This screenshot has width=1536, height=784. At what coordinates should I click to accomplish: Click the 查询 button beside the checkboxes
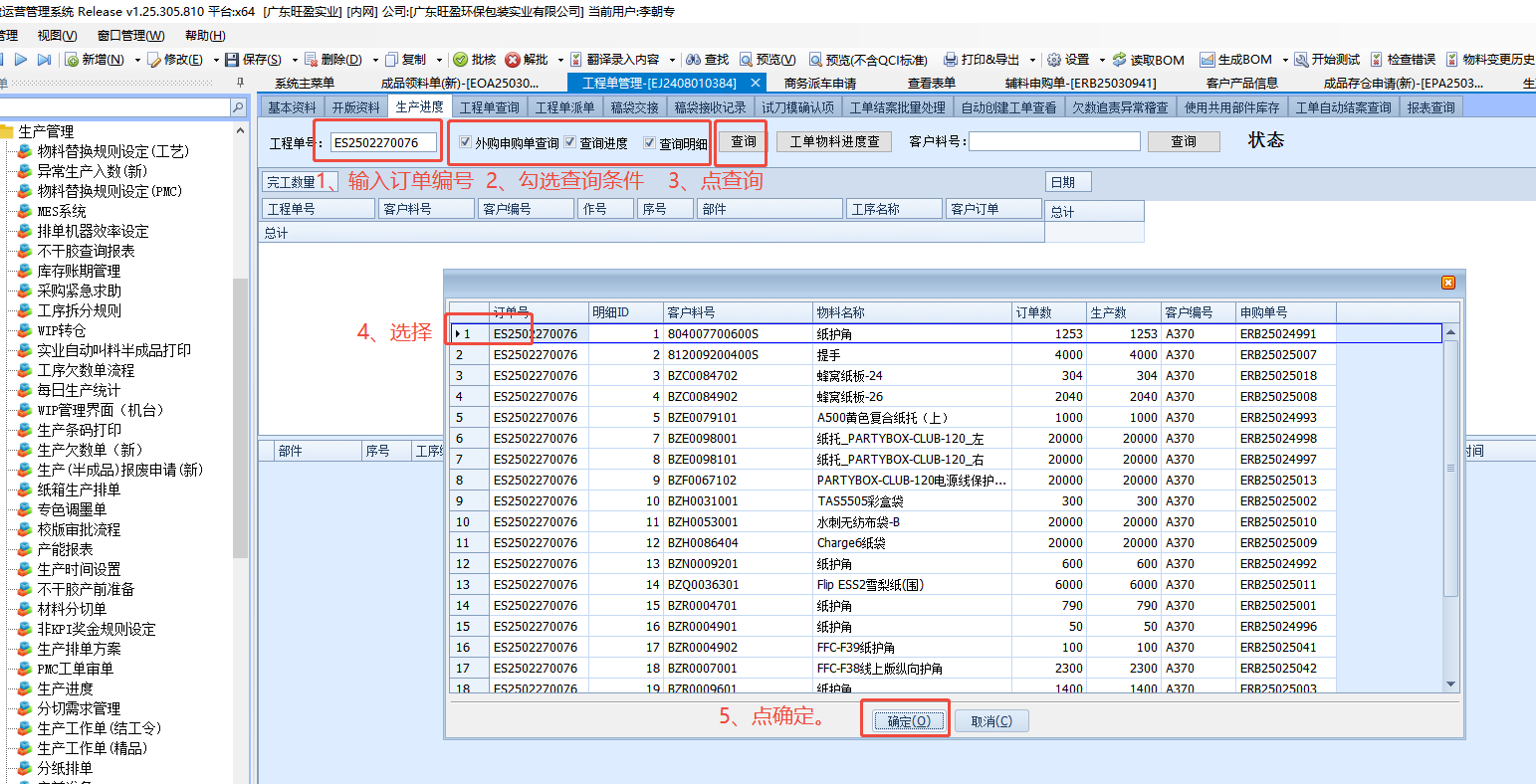[x=744, y=142]
